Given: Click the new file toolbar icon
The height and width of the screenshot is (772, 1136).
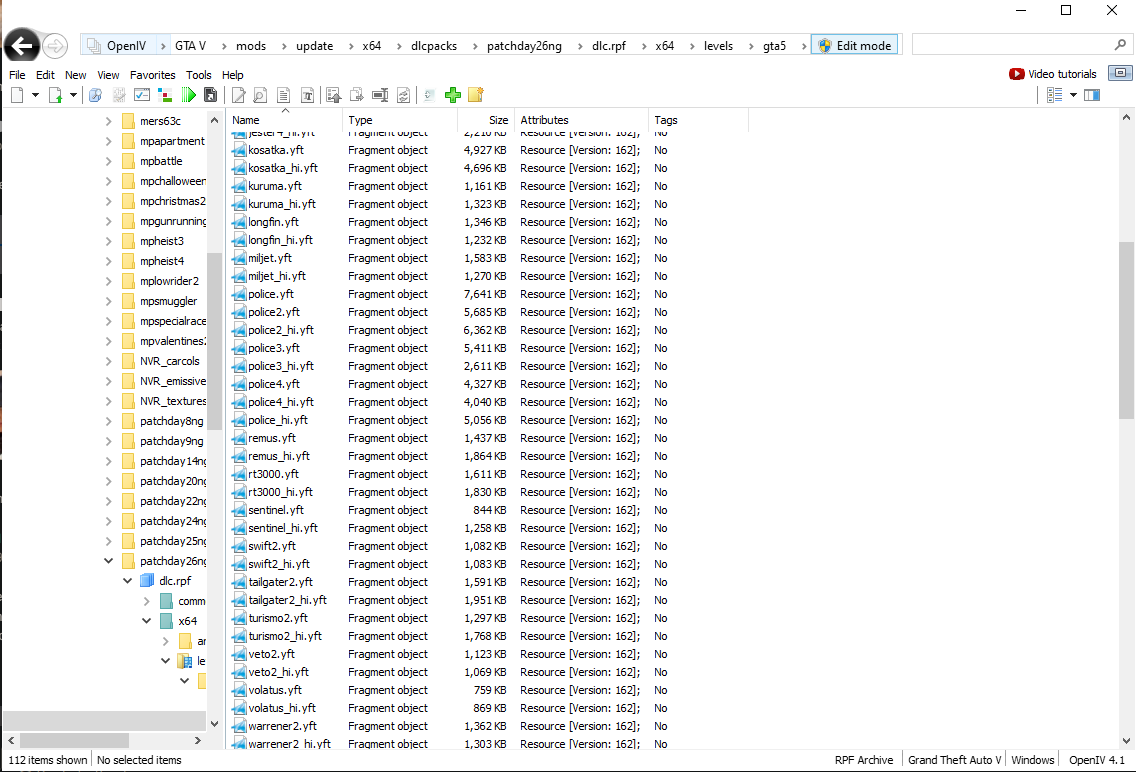Looking at the screenshot, I should (17, 95).
